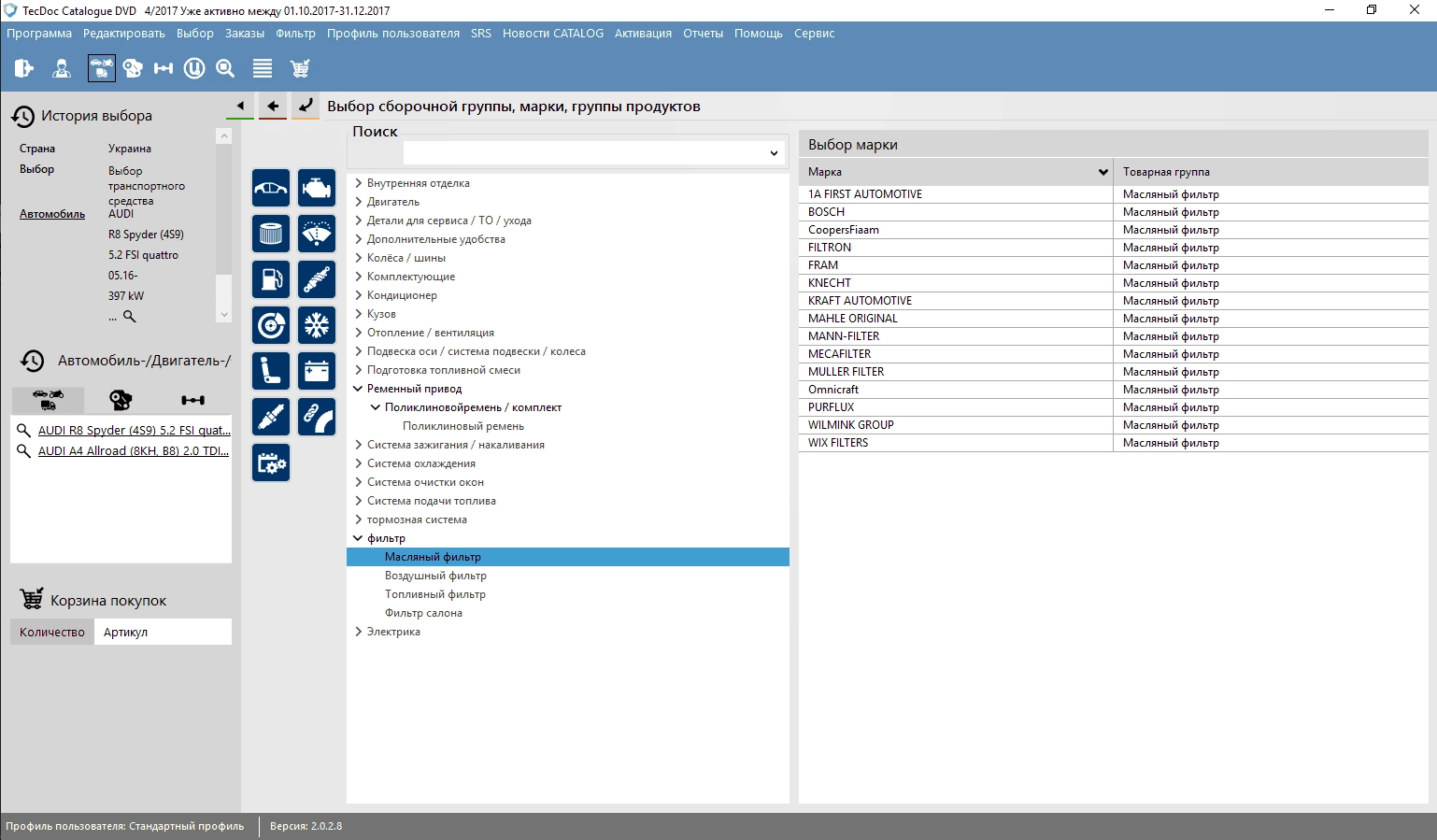Open the Профиль пользователя menu
The height and width of the screenshot is (840, 1437).
tap(393, 33)
